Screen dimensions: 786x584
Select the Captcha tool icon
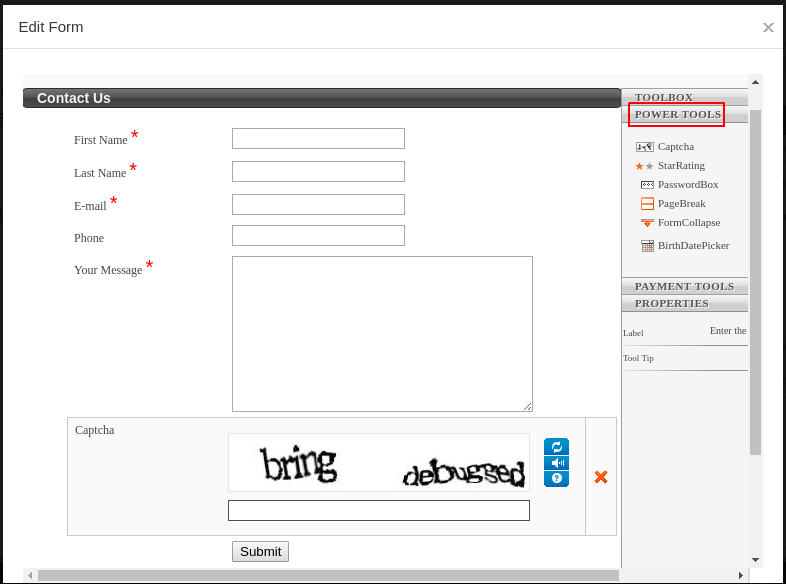644,147
